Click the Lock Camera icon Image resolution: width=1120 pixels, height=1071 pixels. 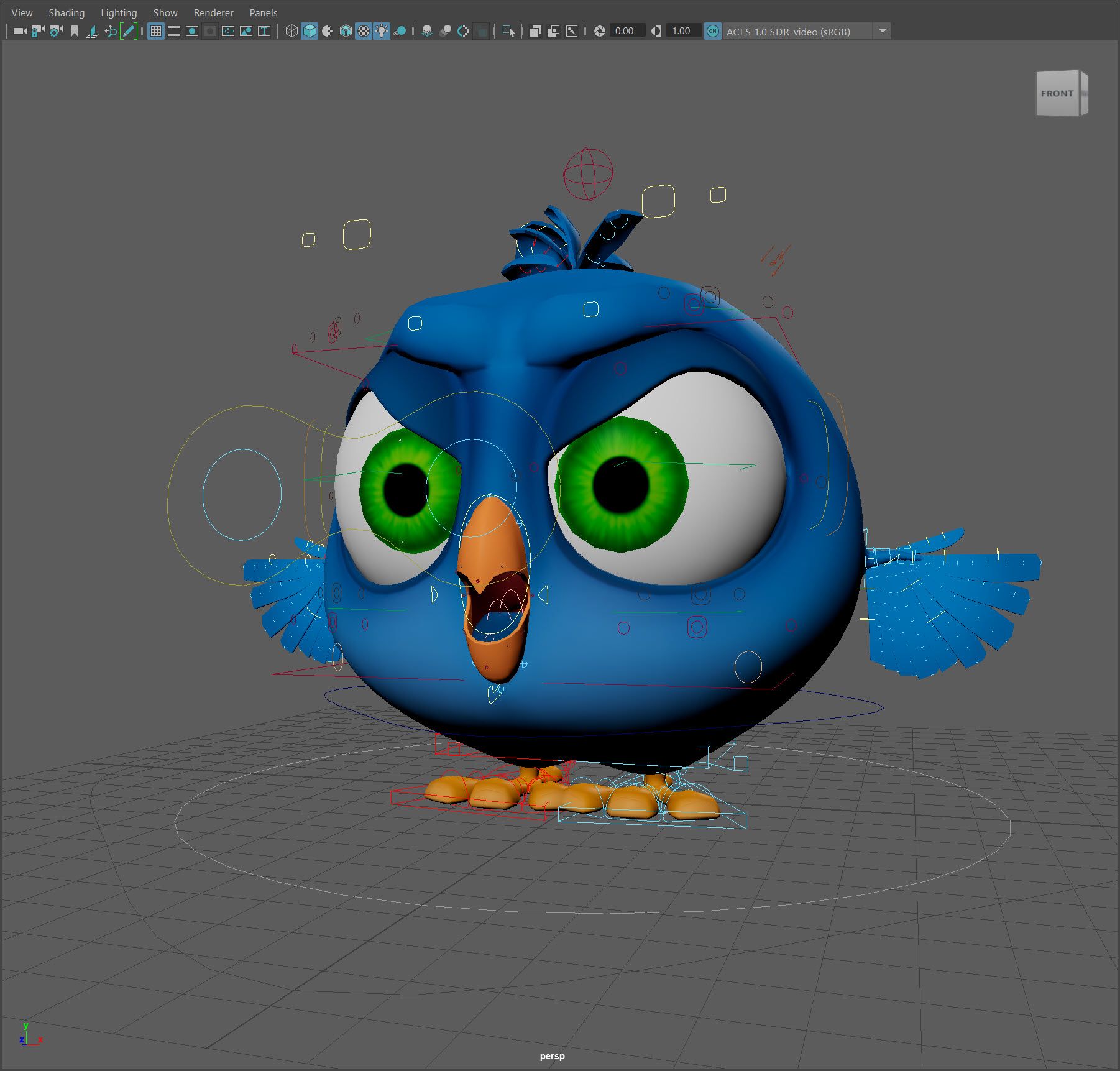point(38,31)
